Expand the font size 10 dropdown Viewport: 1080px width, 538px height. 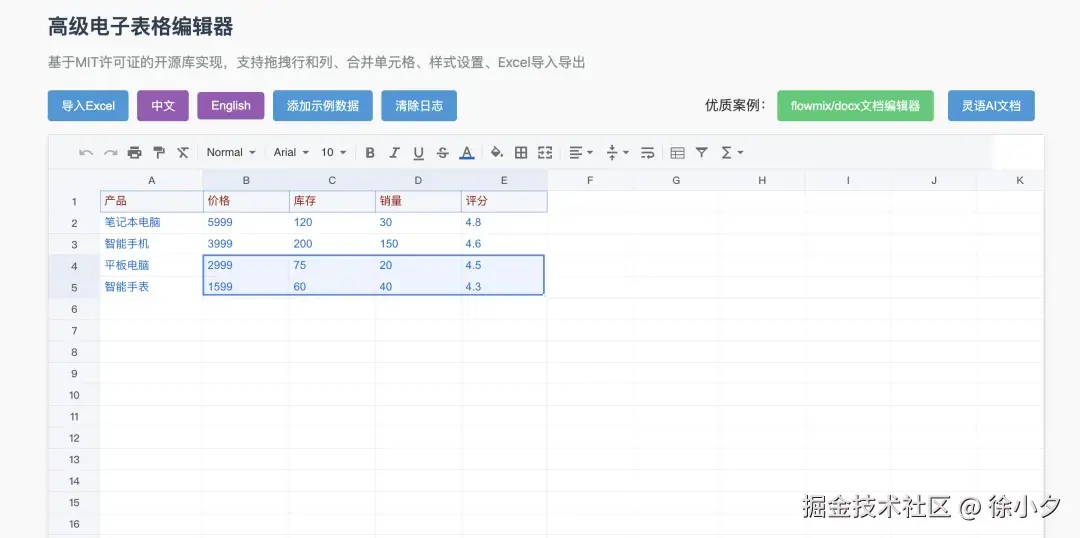(x=334, y=153)
